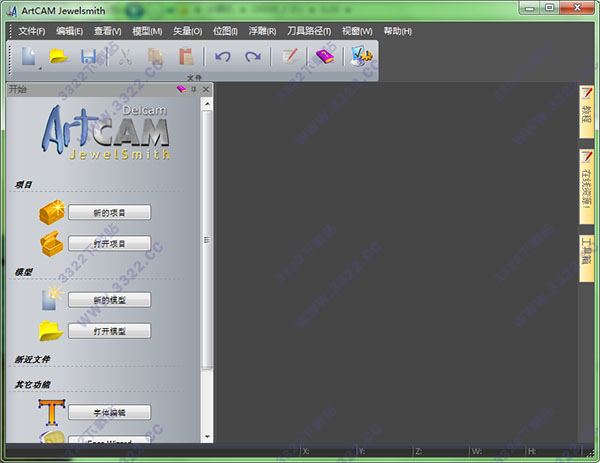The image size is (600, 463).
Task: Open the Help book icon in toolbar
Action: pyautogui.click(x=324, y=57)
